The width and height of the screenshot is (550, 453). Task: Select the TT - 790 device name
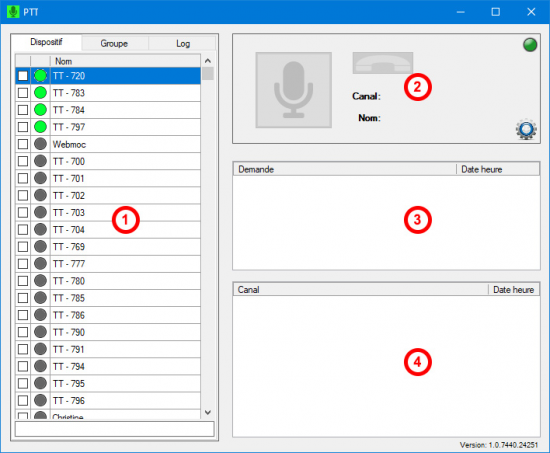69,332
